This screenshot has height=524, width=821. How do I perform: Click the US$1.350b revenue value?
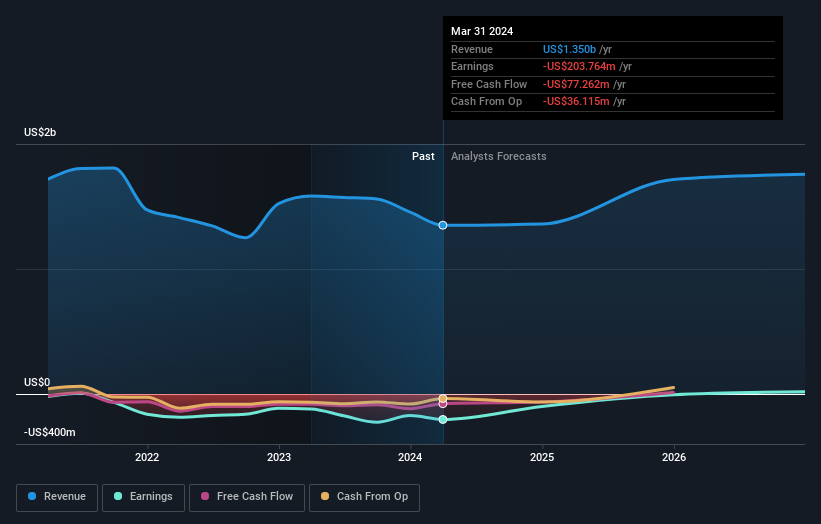(x=569, y=49)
